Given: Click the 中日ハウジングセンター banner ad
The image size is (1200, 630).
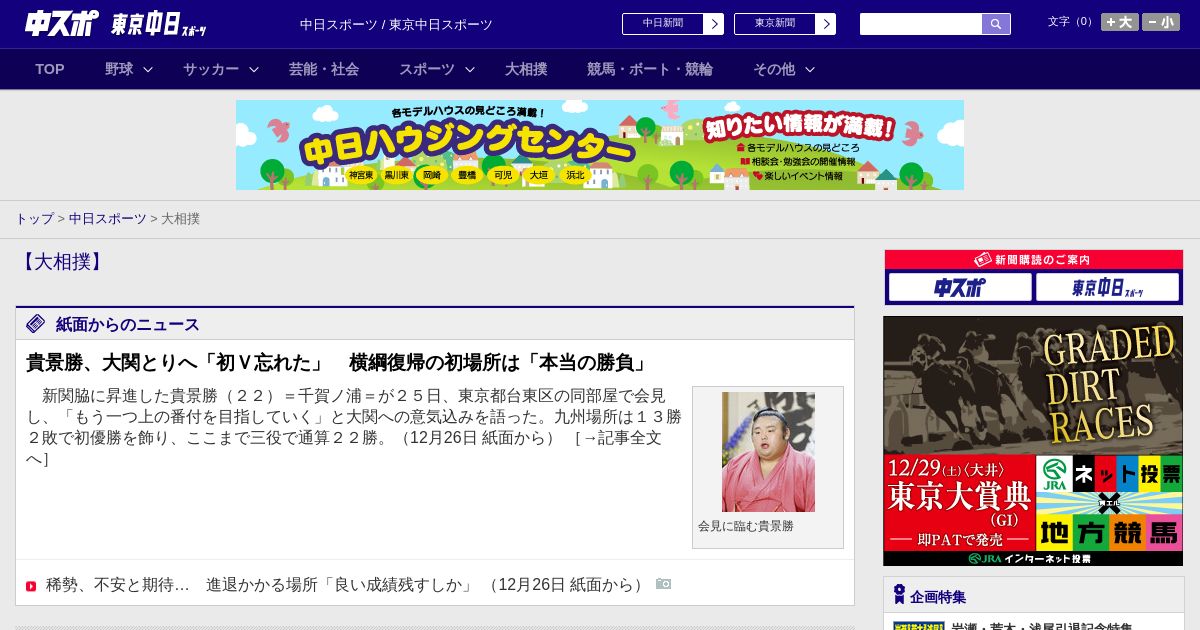Looking at the screenshot, I should (x=600, y=145).
